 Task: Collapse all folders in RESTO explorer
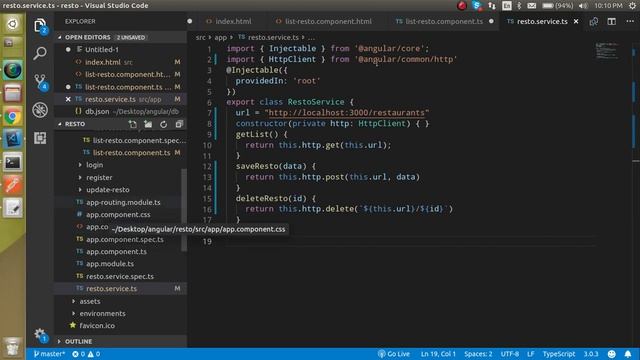[179, 124]
